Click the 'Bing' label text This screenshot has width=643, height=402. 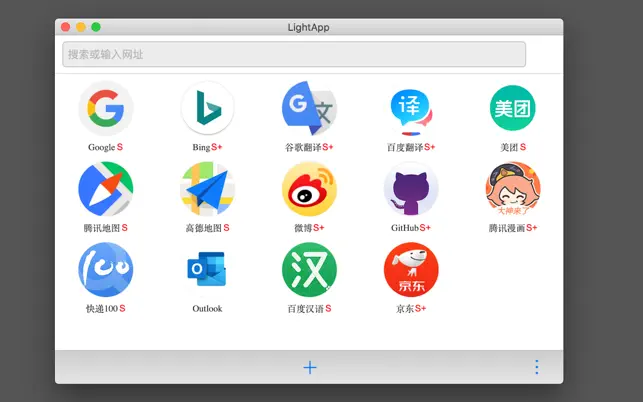click(201, 147)
